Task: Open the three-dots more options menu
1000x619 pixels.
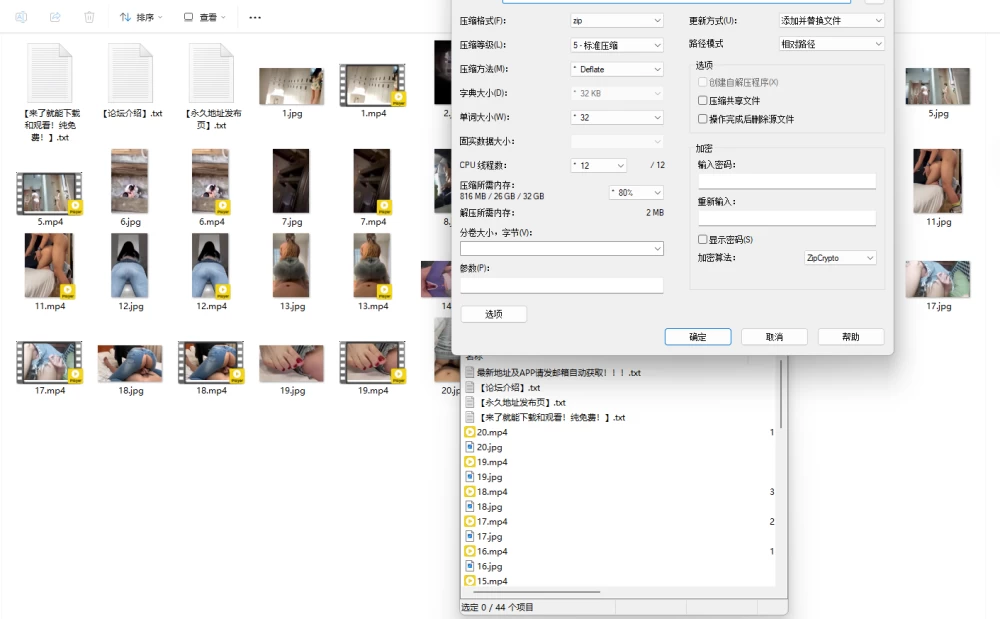Action: pos(255,17)
